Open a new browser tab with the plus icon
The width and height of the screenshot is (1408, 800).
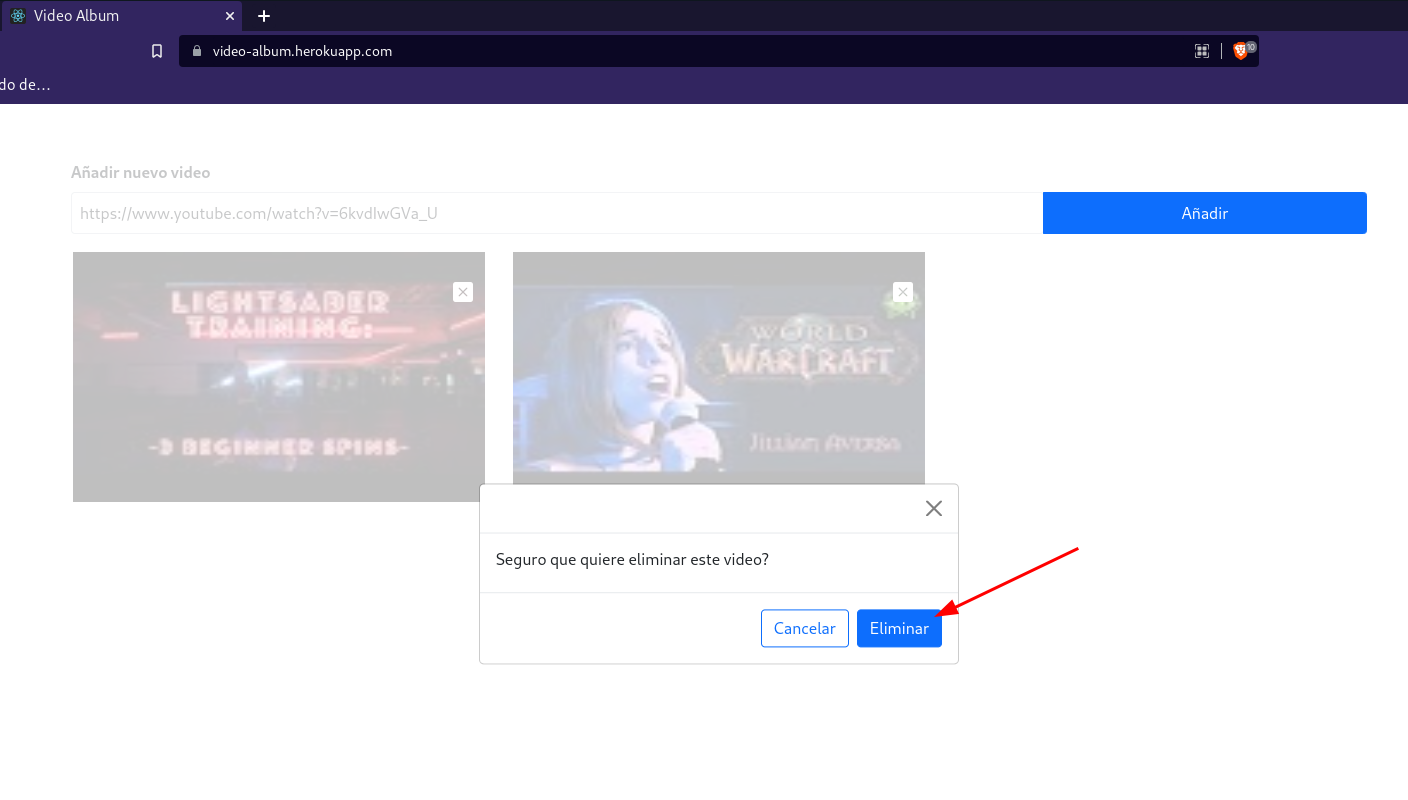click(263, 16)
